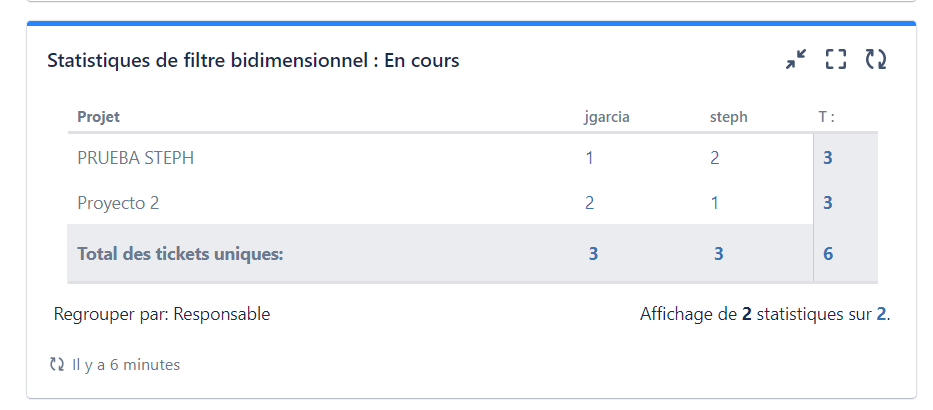The height and width of the screenshot is (410, 933).
Task: Open the row total 3 for Proyecto 2
Action: click(x=828, y=203)
